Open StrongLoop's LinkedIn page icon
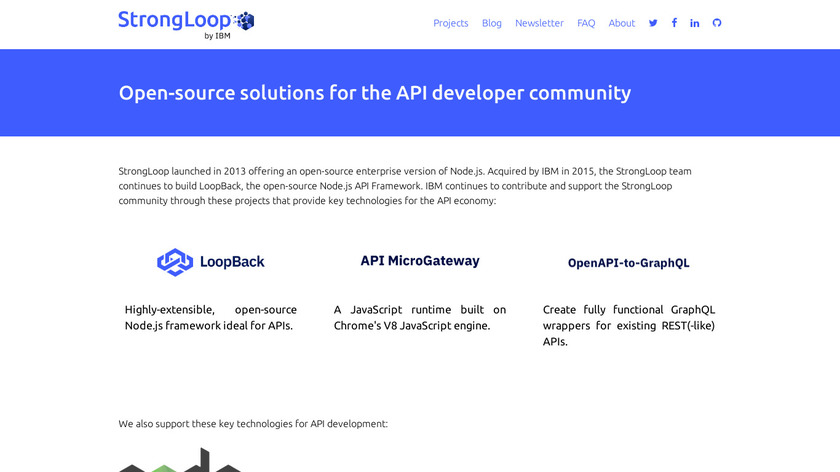Screen dimensions: 840x472 point(694,23)
